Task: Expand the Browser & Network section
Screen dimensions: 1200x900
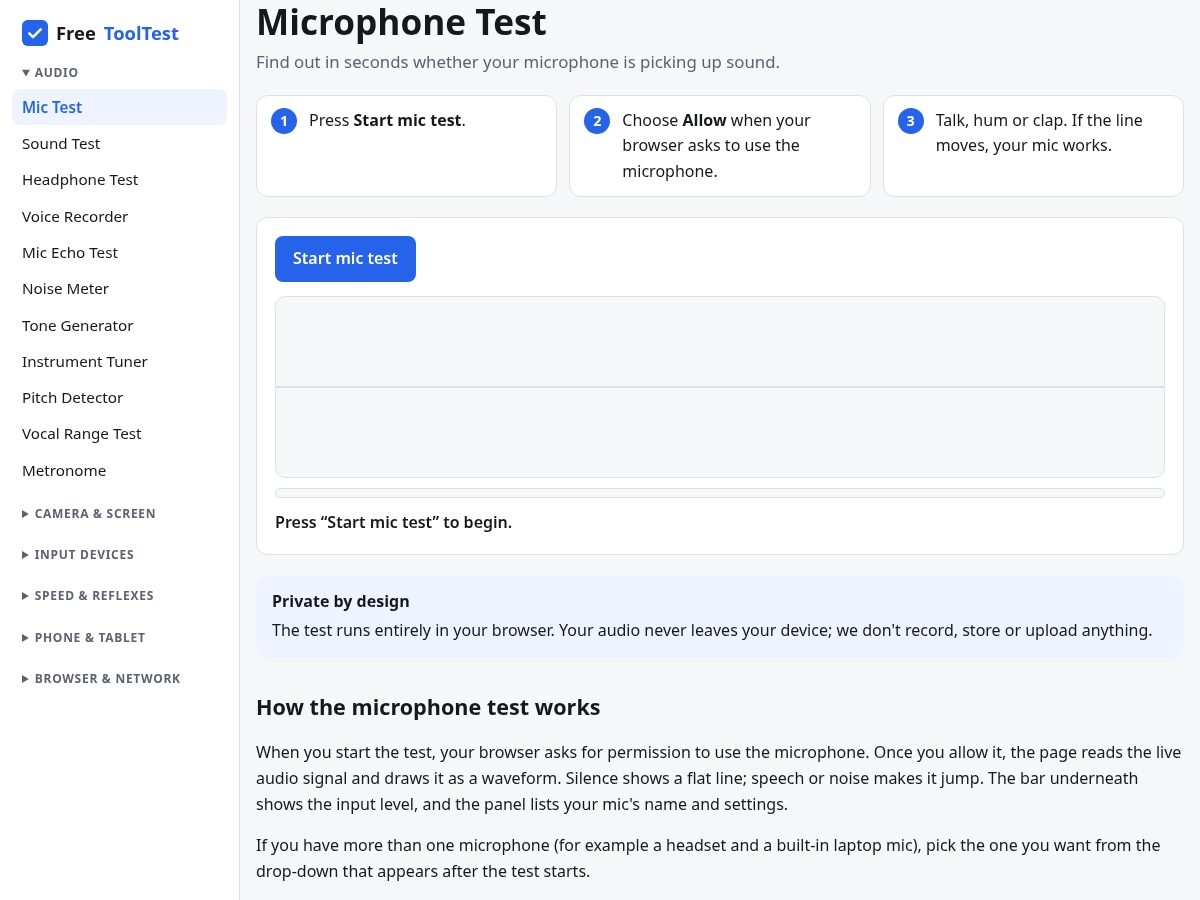Action: click(x=101, y=679)
